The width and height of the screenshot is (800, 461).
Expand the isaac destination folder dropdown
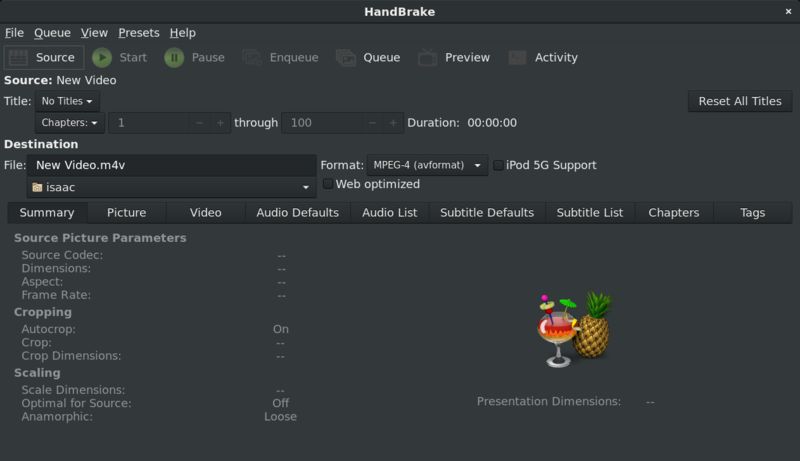(x=172, y=187)
